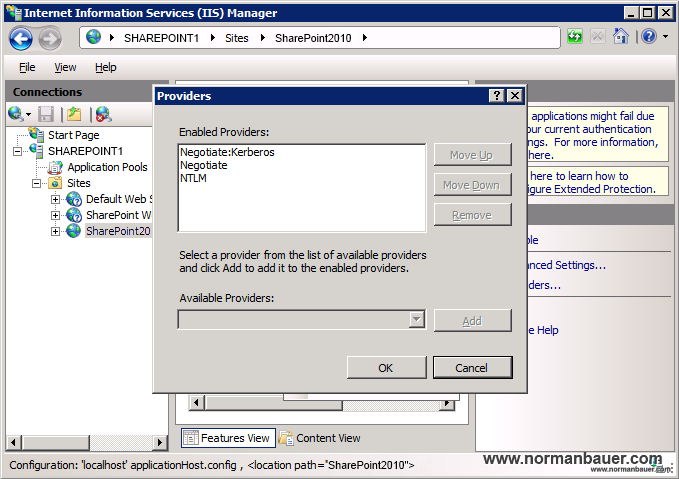This screenshot has width=679, height=479.
Task: Collapse the Sites tree node
Action: coord(36,184)
